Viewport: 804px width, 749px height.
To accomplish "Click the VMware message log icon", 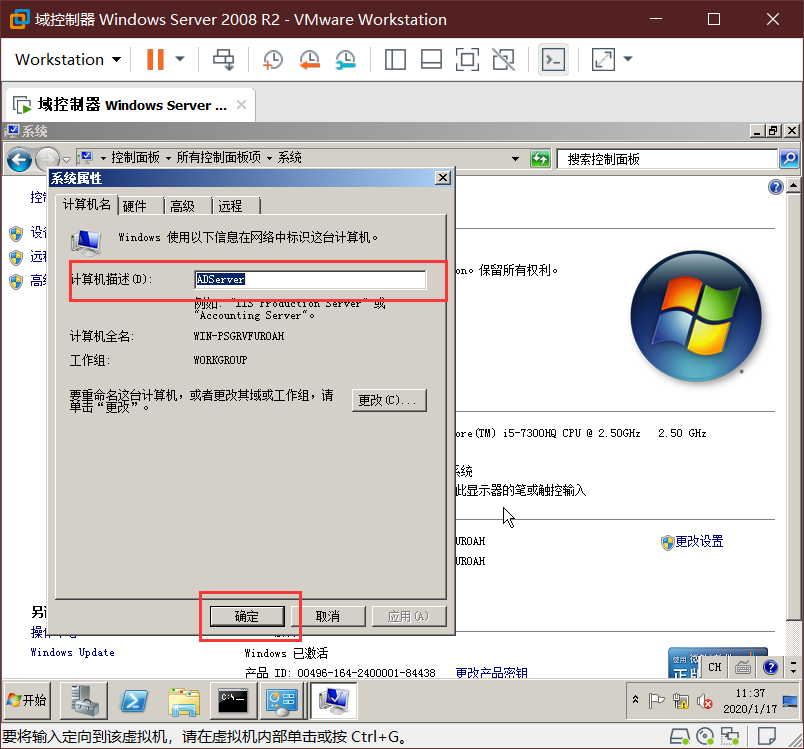I will point(766,737).
